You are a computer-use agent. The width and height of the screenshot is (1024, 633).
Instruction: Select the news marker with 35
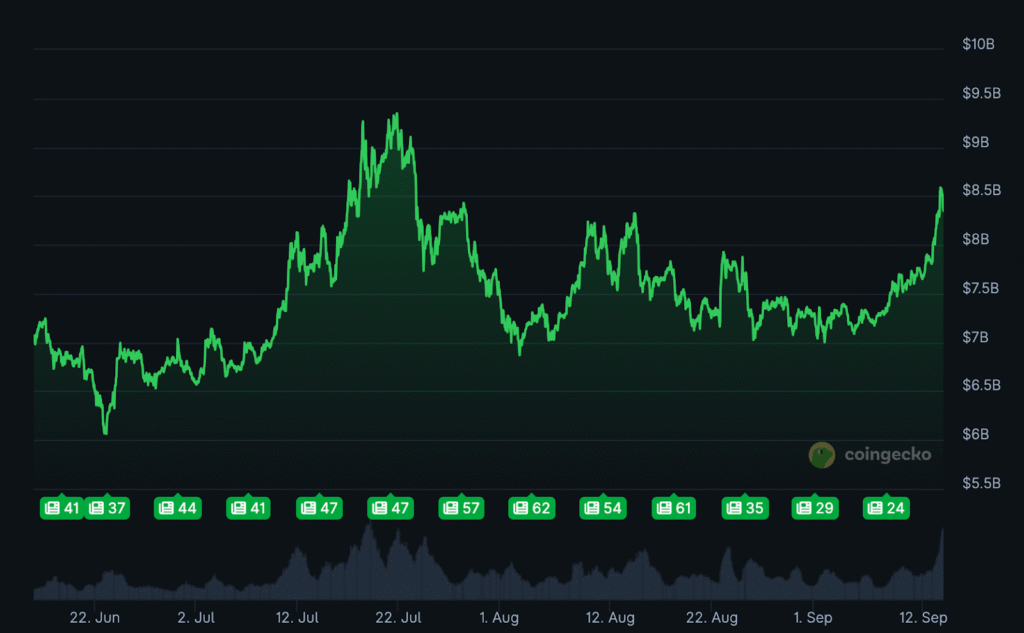(x=745, y=508)
